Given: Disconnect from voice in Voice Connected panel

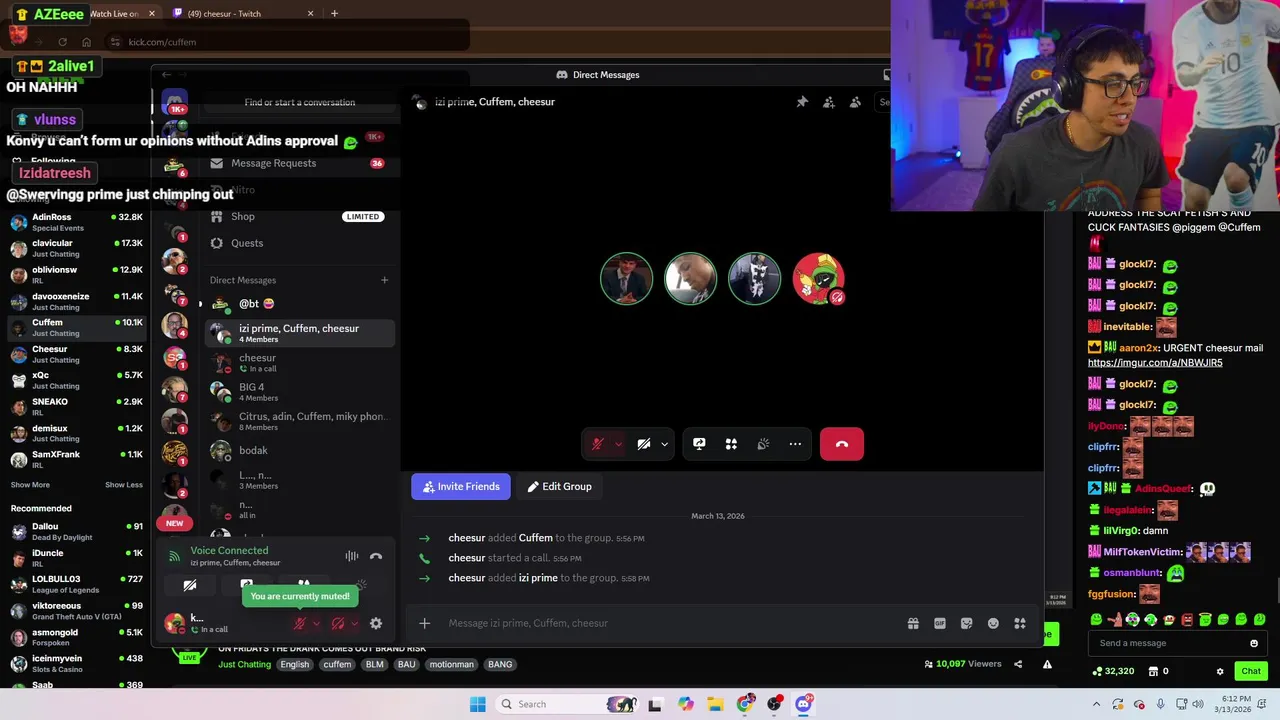Looking at the screenshot, I should [x=376, y=556].
